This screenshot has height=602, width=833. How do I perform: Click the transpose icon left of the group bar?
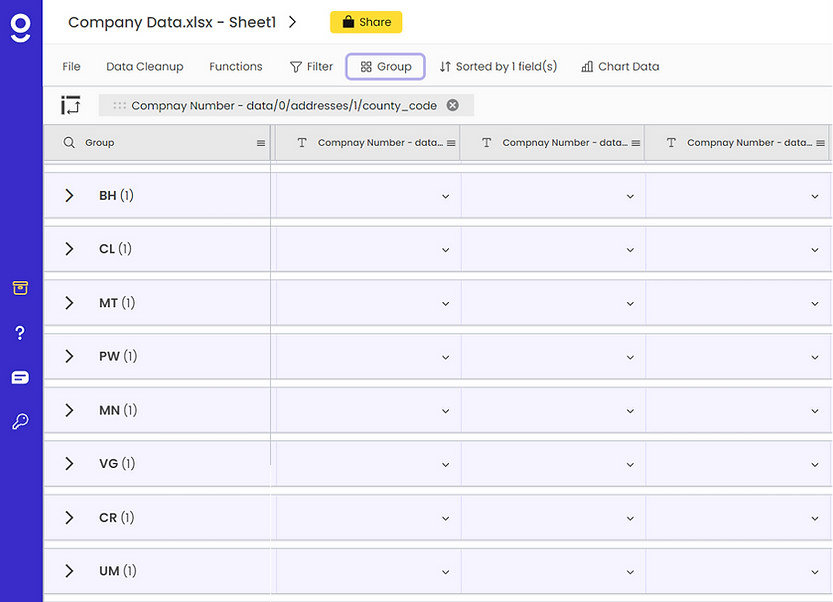pyautogui.click(x=70, y=104)
